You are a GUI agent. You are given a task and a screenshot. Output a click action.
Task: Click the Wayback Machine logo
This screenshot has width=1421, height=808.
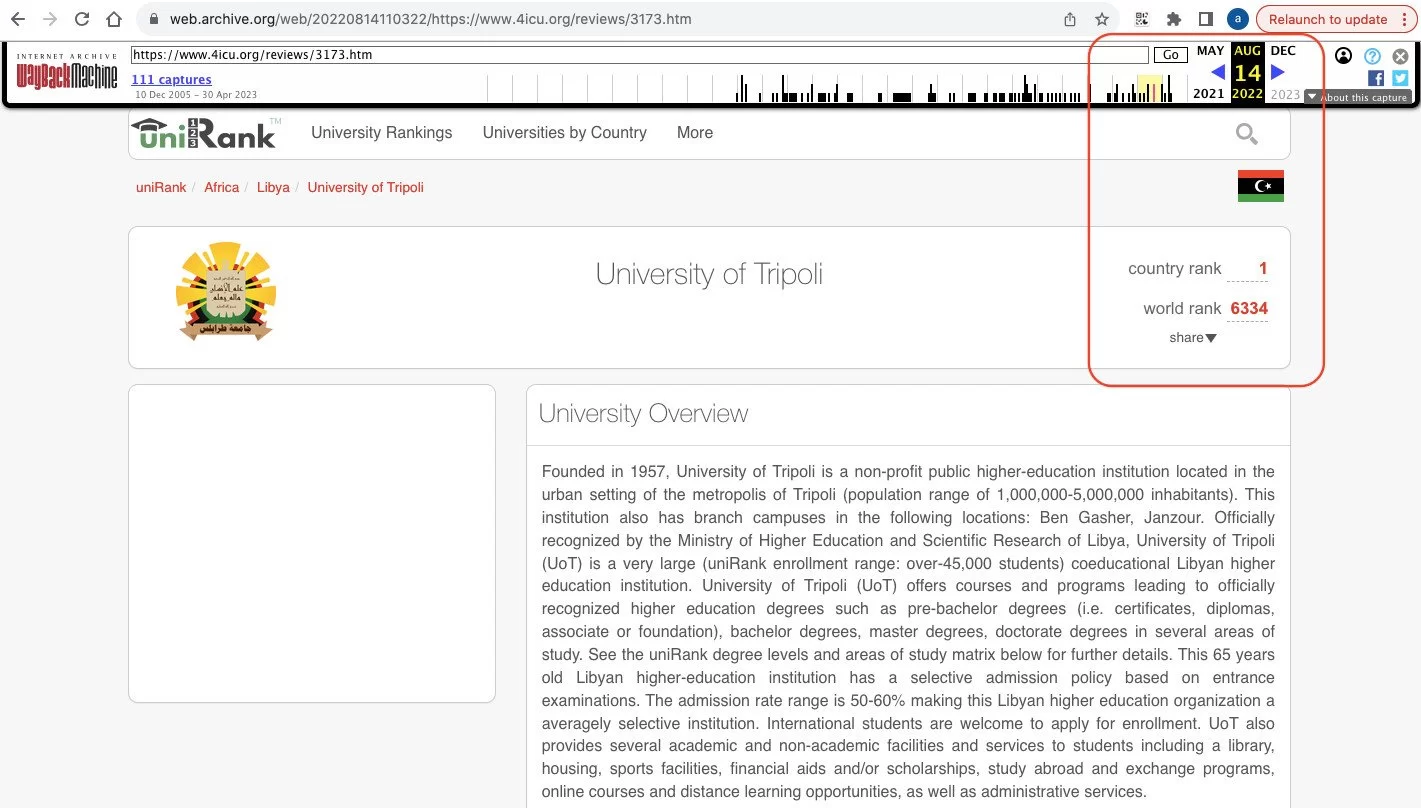tap(67, 73)
